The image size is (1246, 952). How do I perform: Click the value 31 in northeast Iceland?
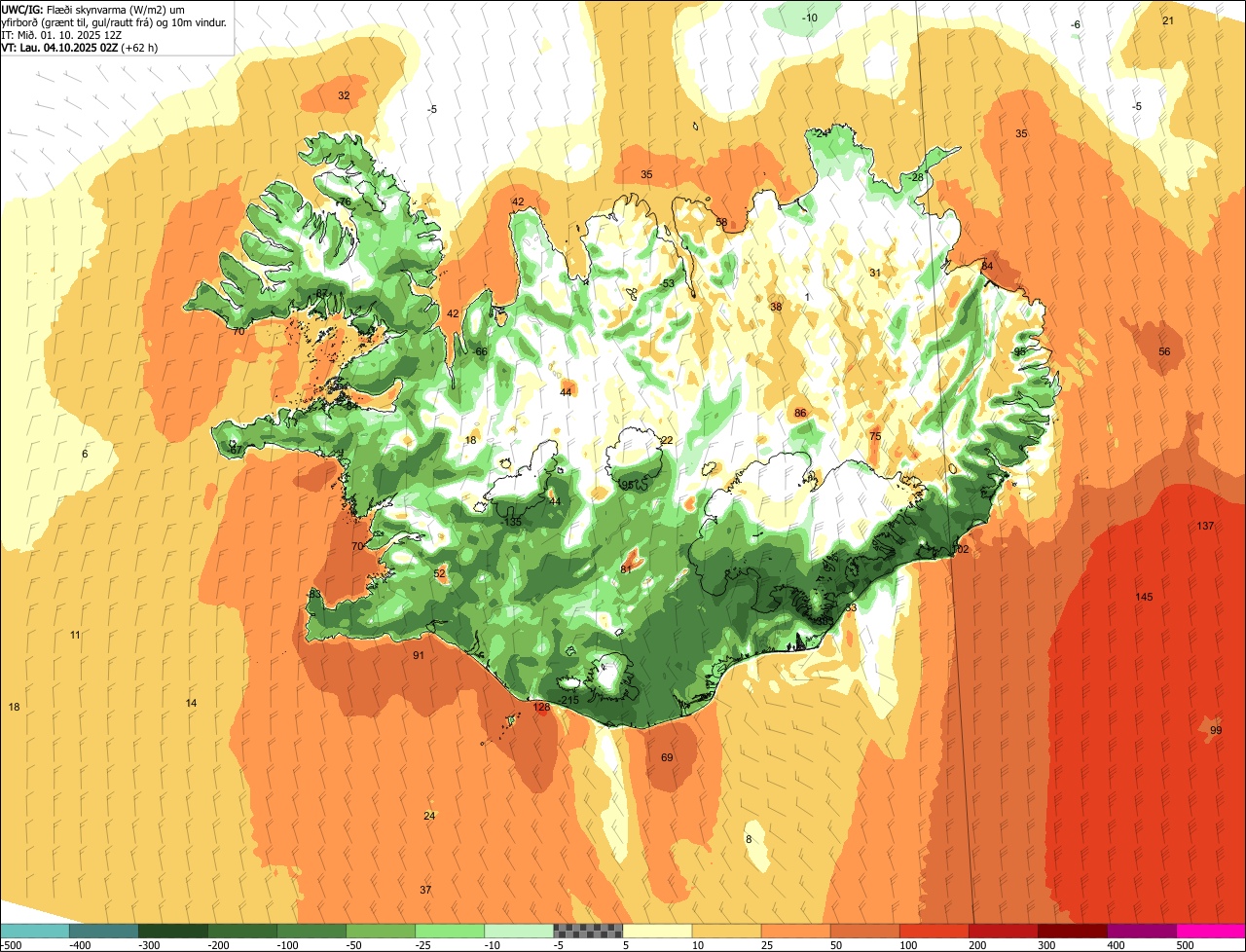click(875, 273)
